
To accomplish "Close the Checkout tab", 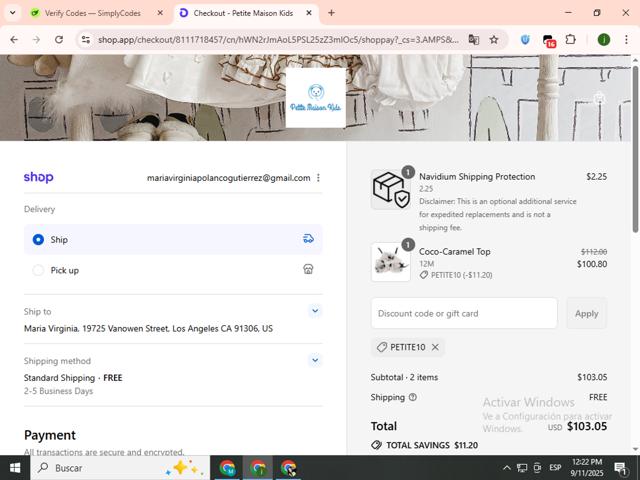I will point(309,13).
